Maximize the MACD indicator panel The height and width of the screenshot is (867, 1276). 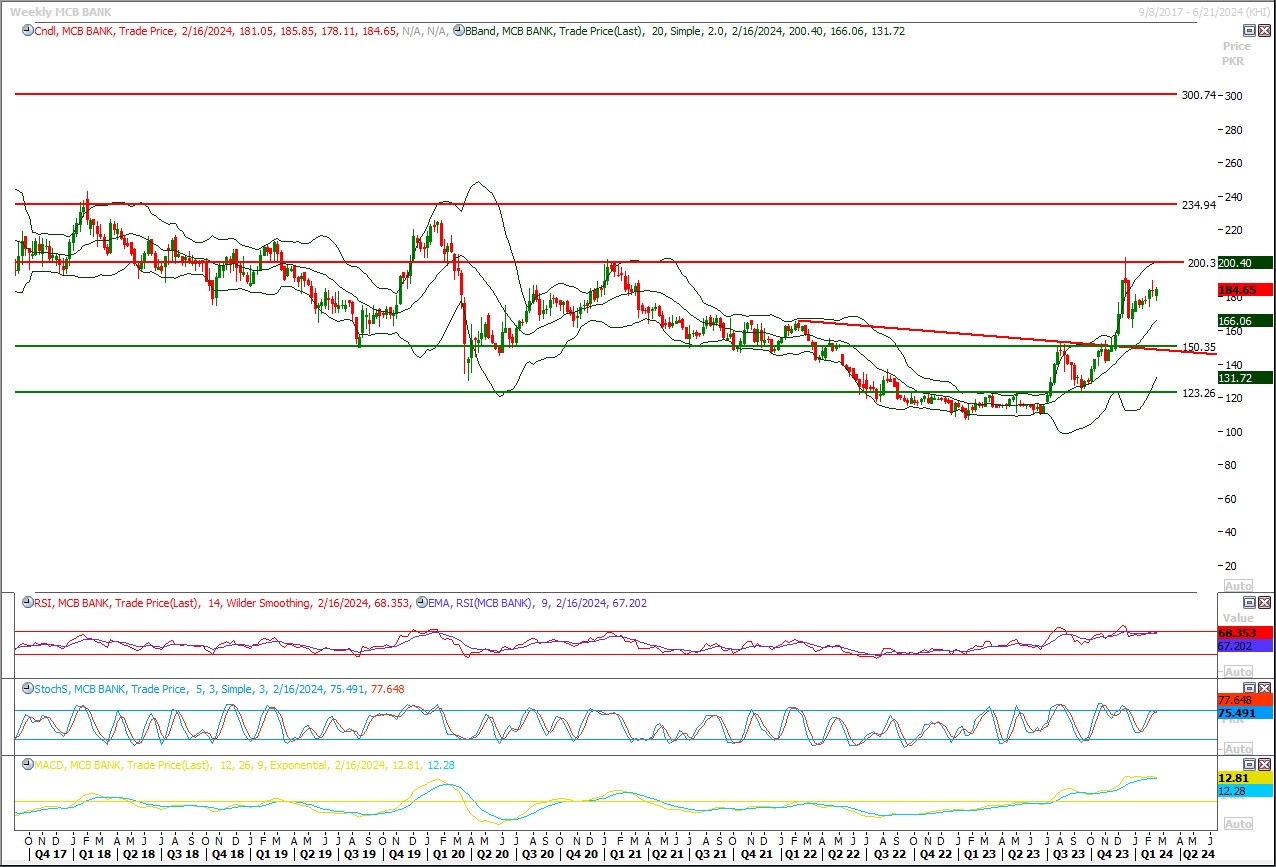click(1249, 764)
